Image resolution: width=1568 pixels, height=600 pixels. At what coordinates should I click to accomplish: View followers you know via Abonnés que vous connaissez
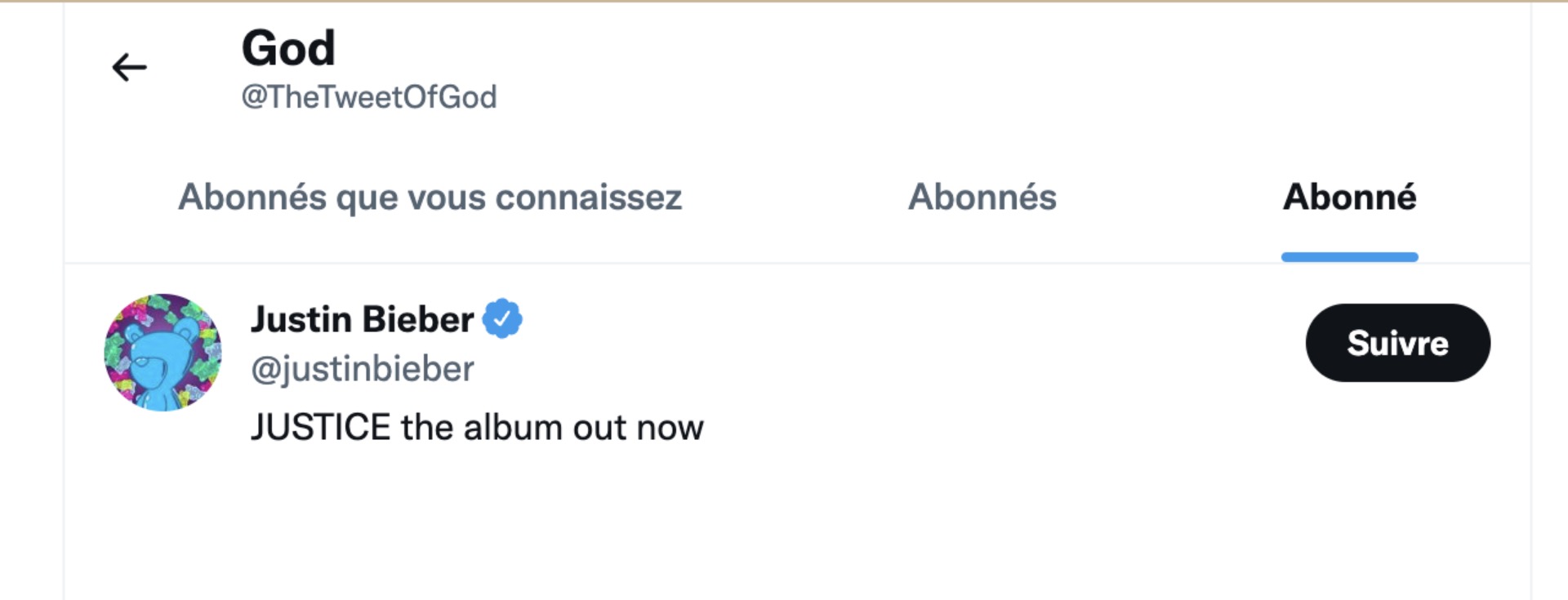tap(430, 197)
